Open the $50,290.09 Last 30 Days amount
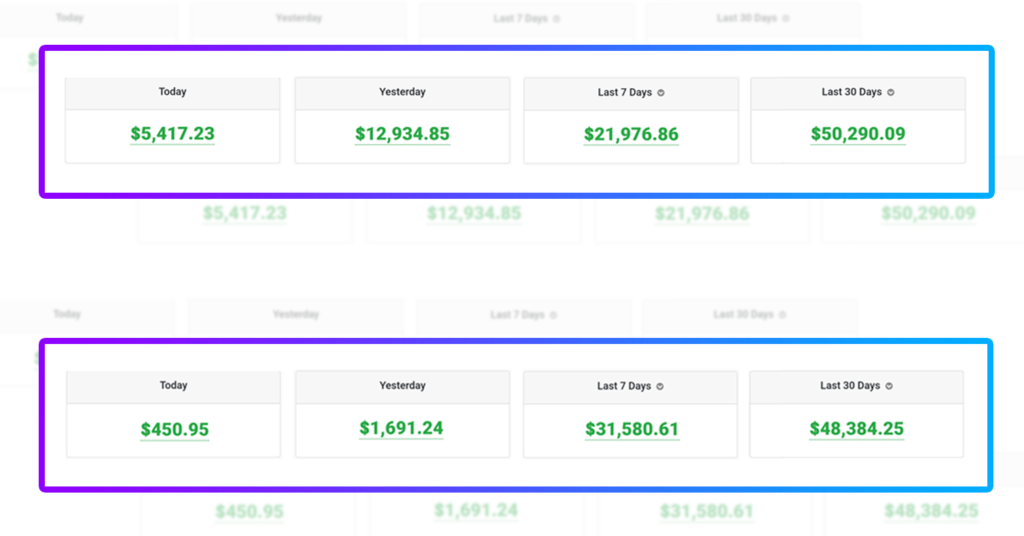The width and height of the screenshot is (1024, 536). tap(858, 134)
